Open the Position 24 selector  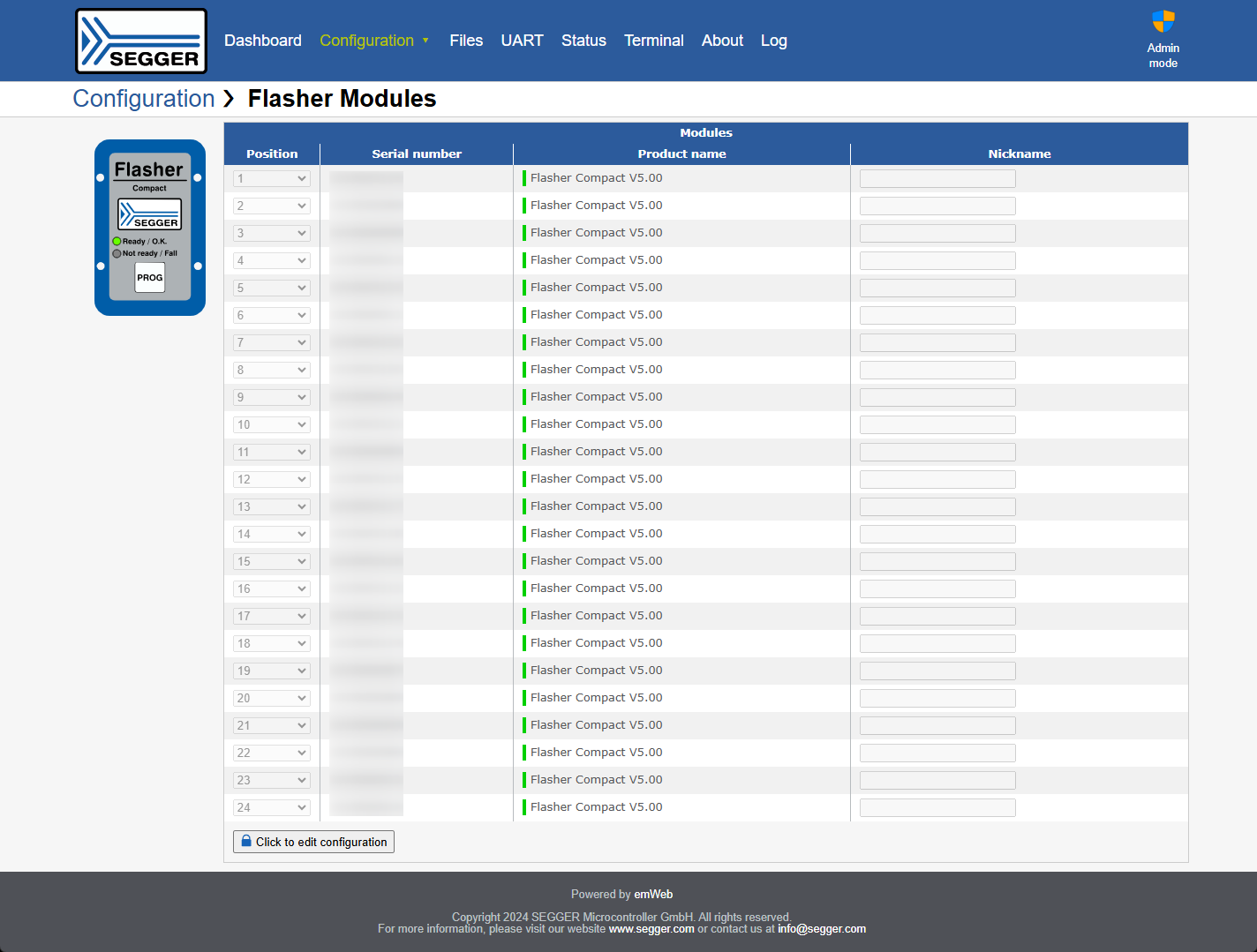click(272, 808)
